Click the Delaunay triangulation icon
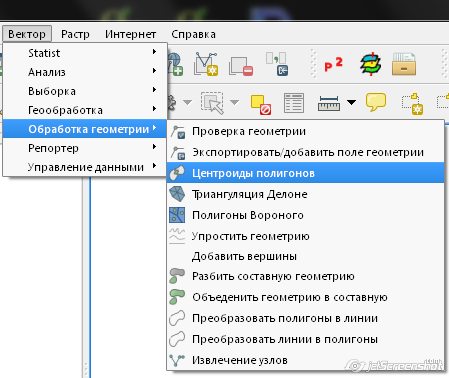Viewport: 449px width, 378px height. pyautogui.click(x=177, y=194)
